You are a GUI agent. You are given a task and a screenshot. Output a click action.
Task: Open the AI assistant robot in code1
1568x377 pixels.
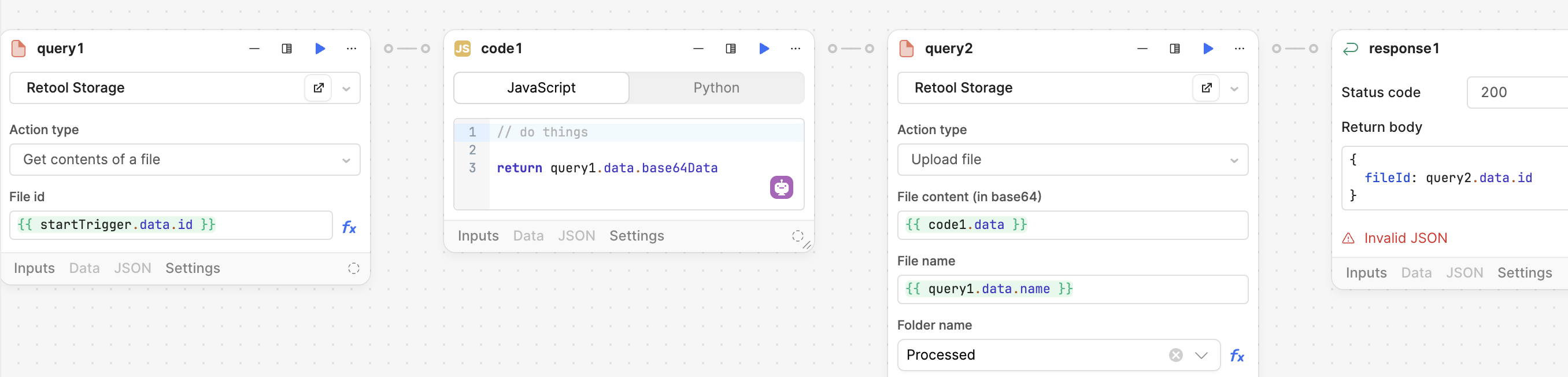coord(782,187)
